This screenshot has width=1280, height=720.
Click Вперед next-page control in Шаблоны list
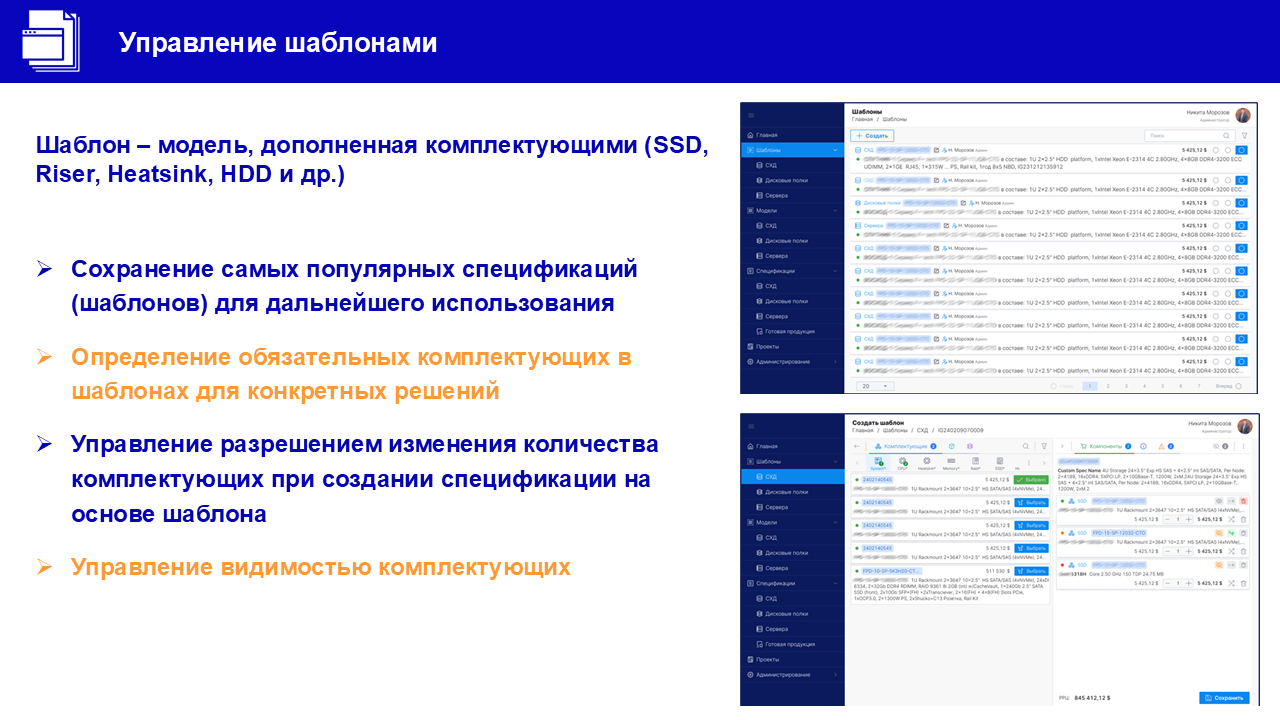pyautogui.click(x=1228, y=386)
